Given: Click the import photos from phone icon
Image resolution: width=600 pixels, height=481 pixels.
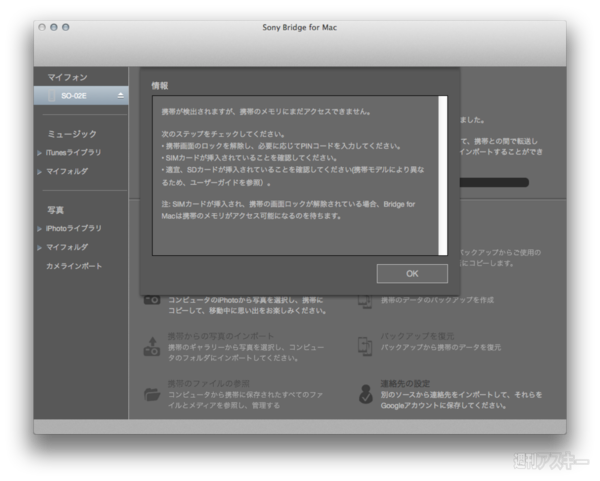Looking at the screenshot, I should 152,347.
